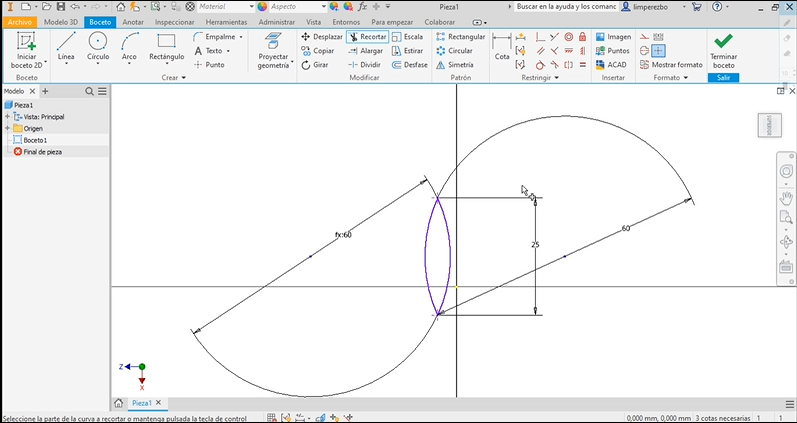Open the Pieza1 document tab

coord(142,403)
